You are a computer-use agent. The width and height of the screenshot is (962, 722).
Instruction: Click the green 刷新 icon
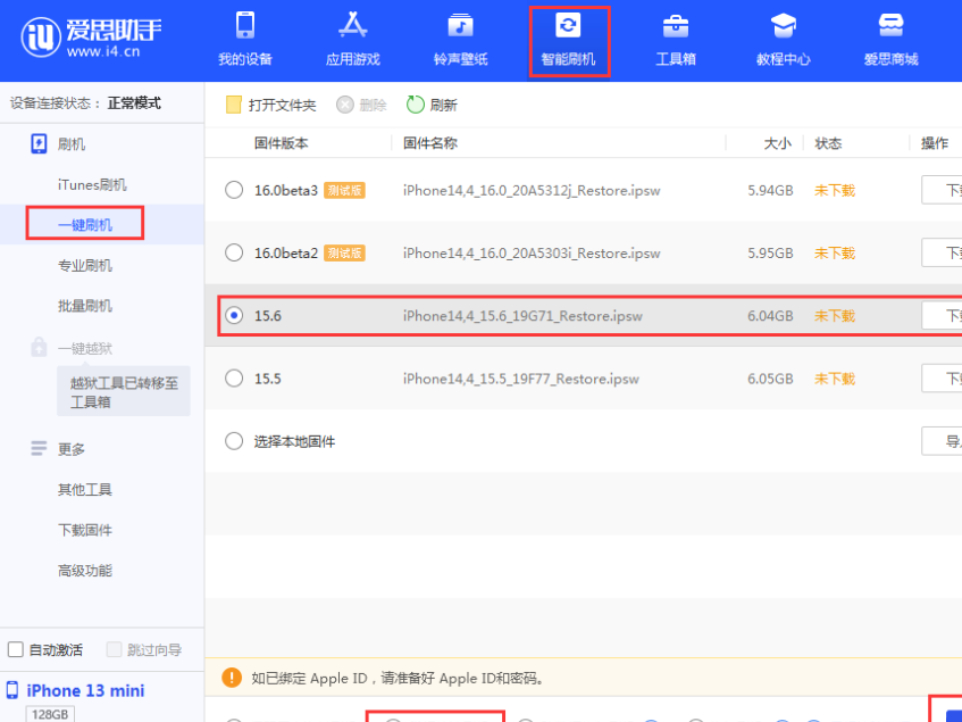415,105
